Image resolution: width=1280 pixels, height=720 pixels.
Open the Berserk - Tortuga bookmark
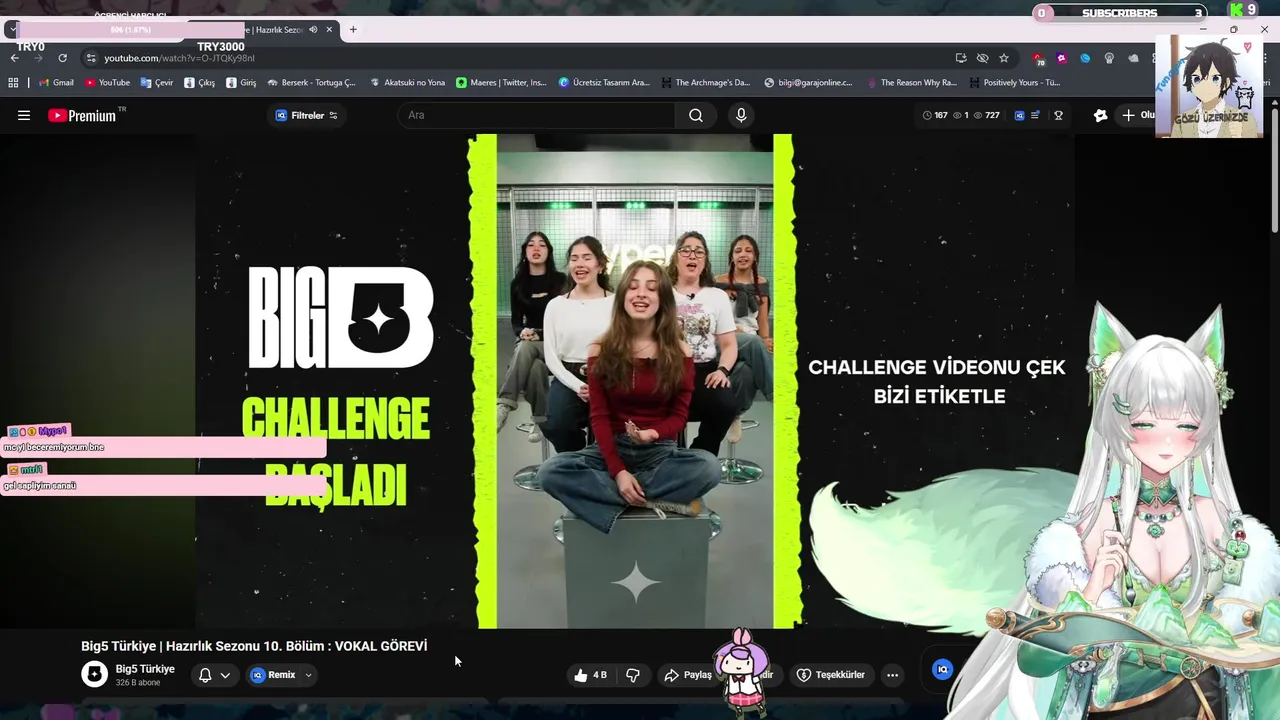tap(314, 83)
